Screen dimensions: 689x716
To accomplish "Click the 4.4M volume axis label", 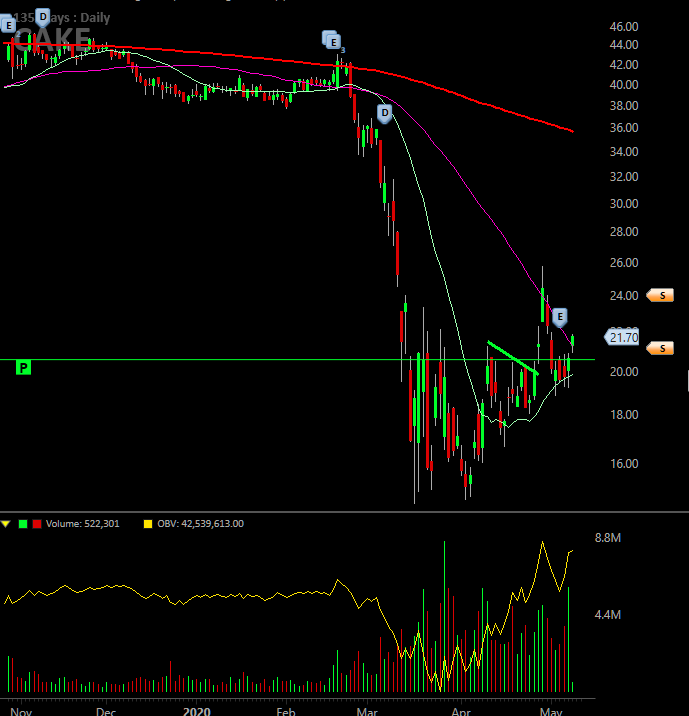I will pyautogui.click(x=608, y=615).
